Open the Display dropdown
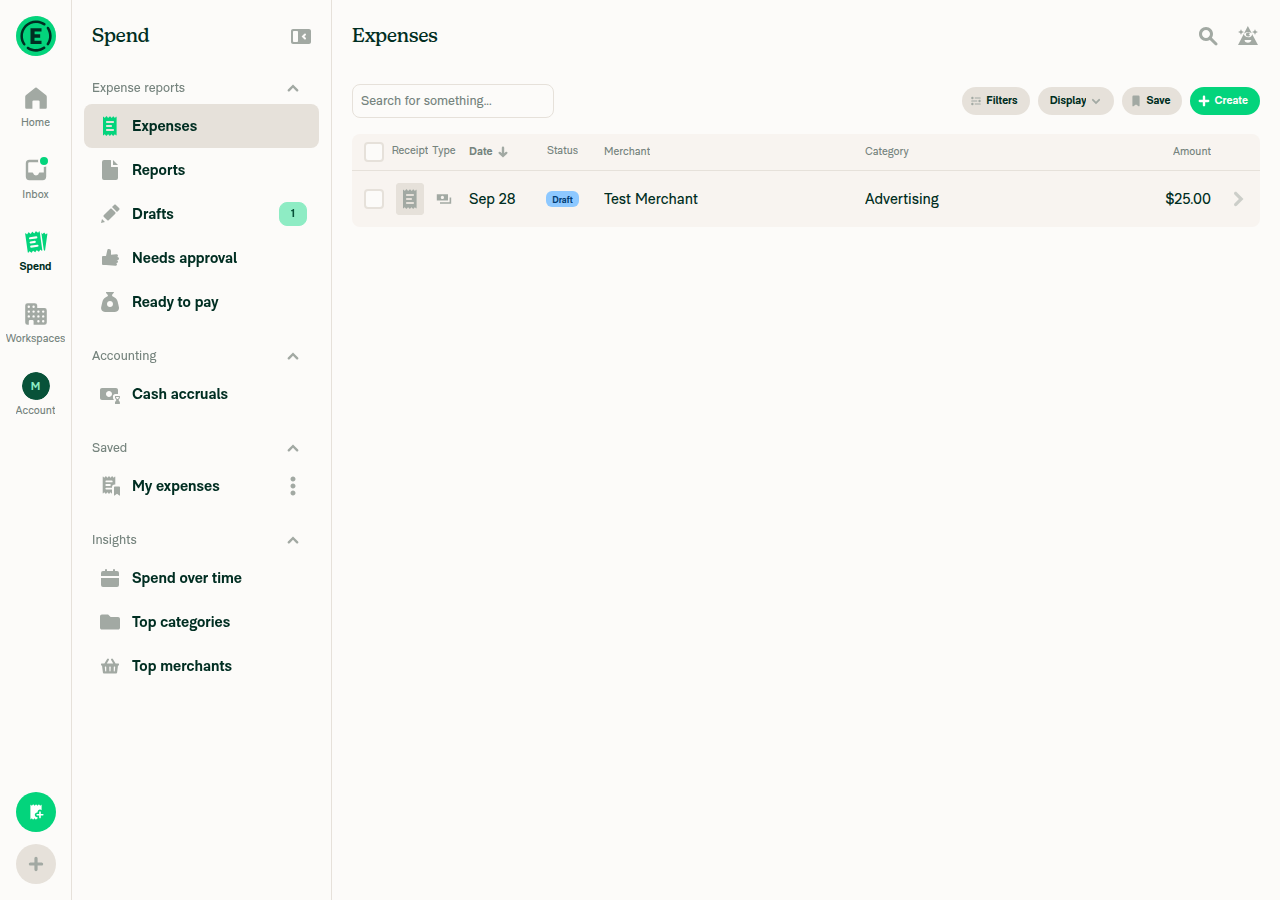 1076,101
